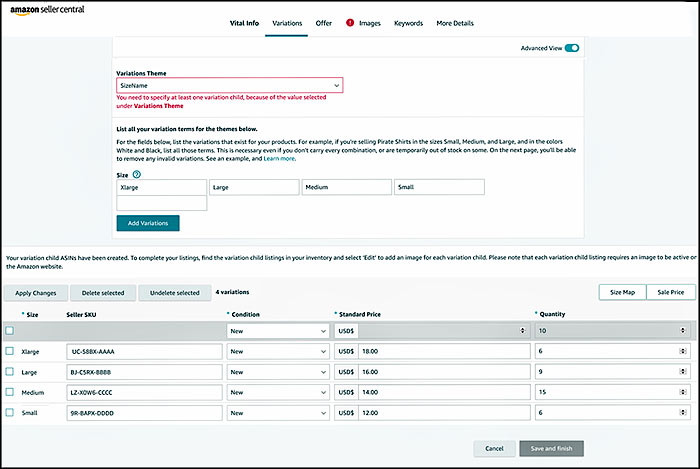Click the Save and finish button
This screenshot has width=700, height=469.
click(551, 449)
